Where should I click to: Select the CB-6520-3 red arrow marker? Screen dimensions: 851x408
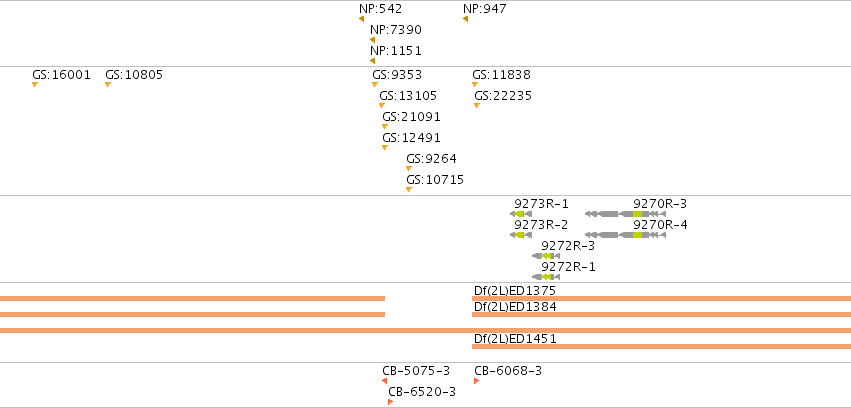click(x=391, y=402)
